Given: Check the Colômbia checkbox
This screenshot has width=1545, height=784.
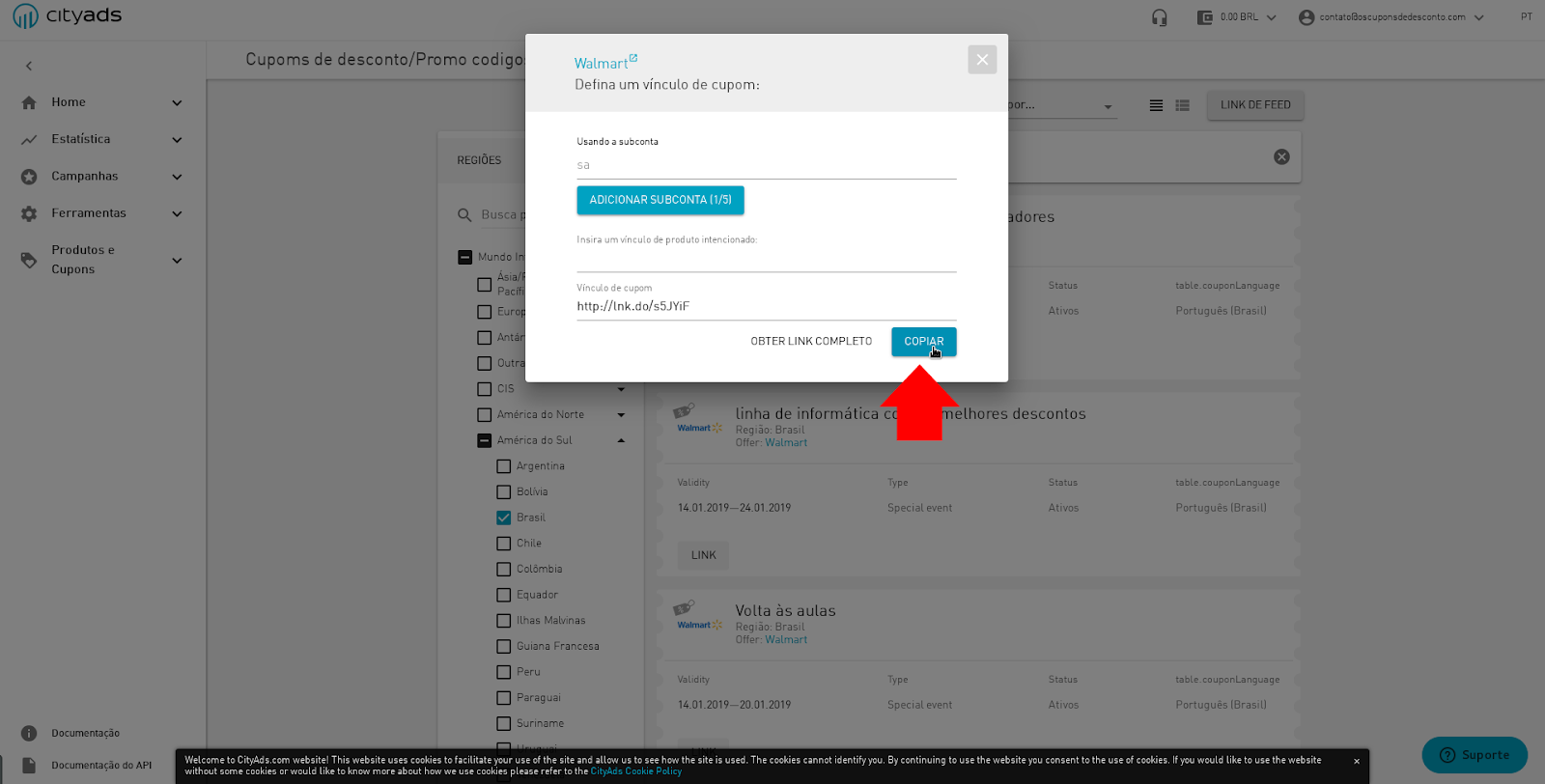Looking at the screenshot, I should coord(503,570).
